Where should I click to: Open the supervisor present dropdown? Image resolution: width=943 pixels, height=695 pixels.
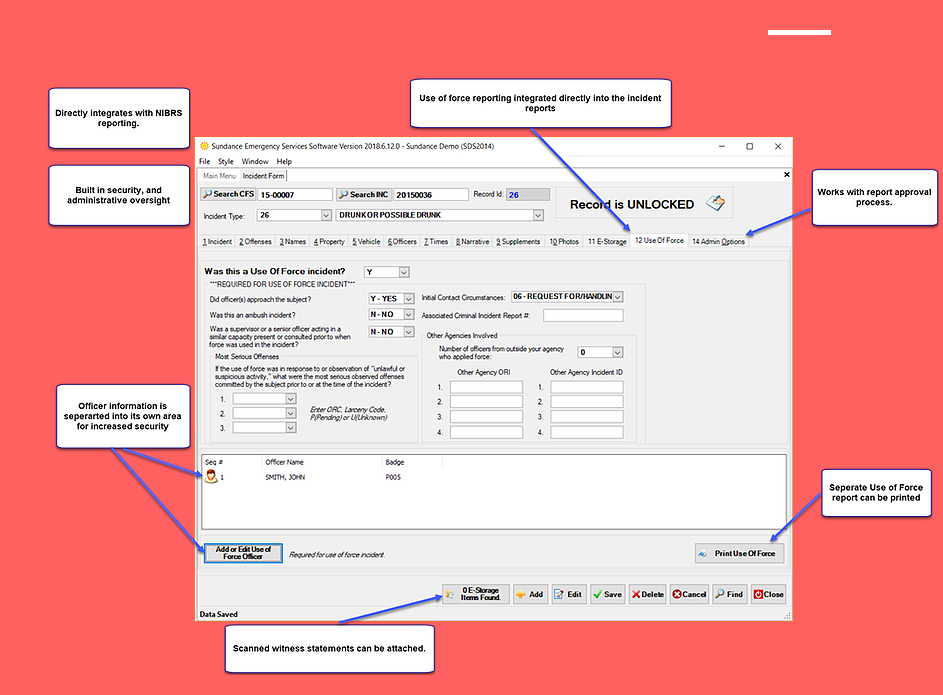click(x=409, y=332)
